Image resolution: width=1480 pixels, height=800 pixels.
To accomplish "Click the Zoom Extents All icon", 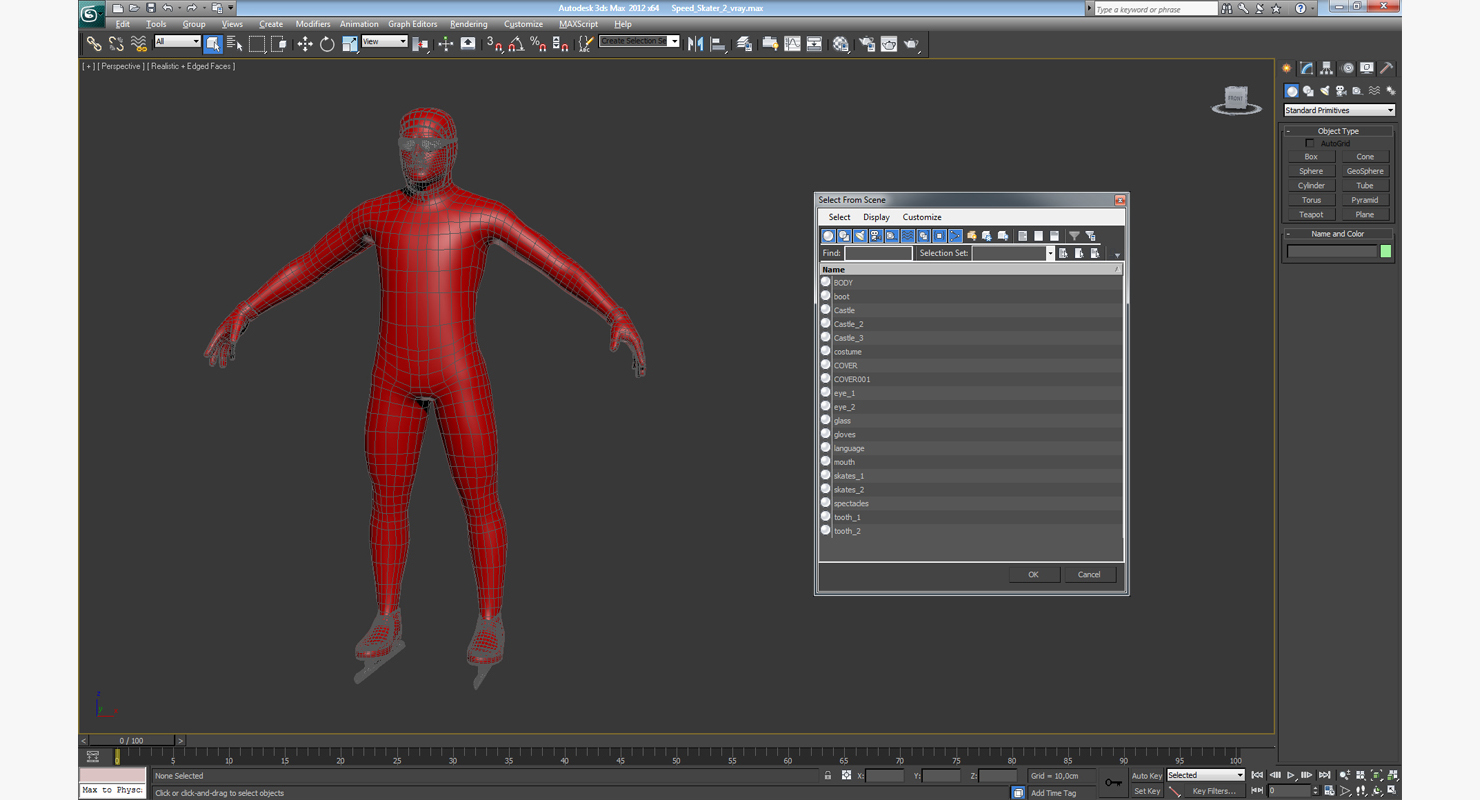I will pos(1392,775).
